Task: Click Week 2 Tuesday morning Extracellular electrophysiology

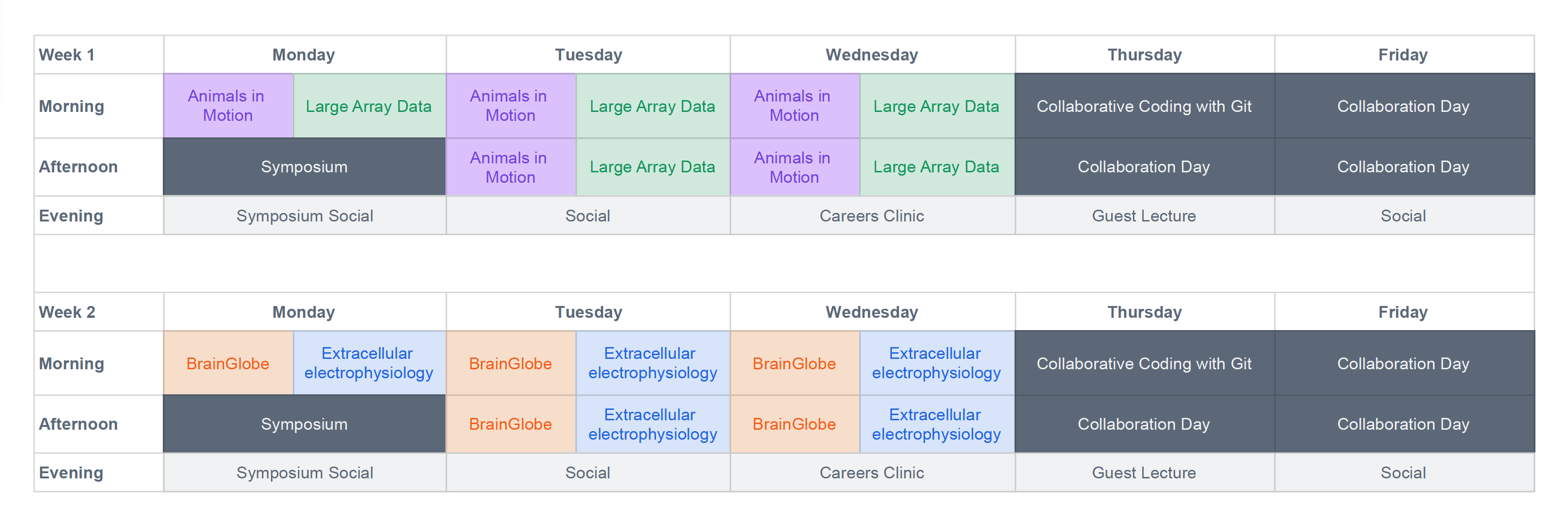Action: (653, 364)
